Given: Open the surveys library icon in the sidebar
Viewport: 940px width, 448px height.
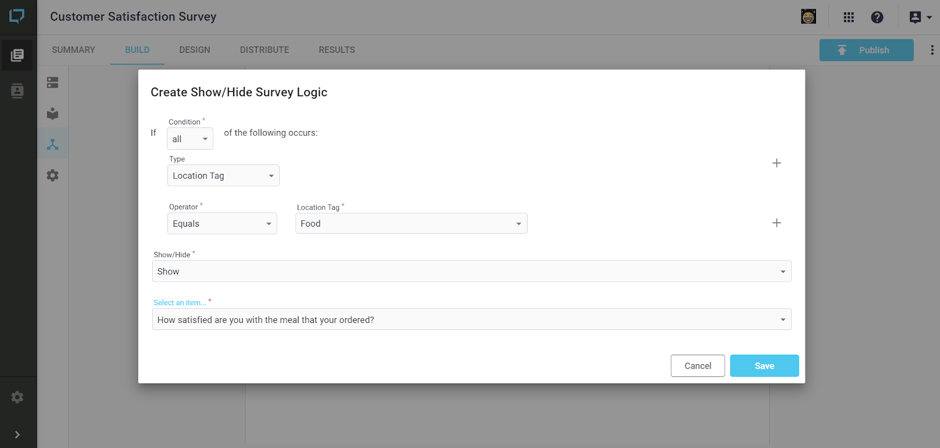Looking at the screenshot, I should tap(17, 55).
